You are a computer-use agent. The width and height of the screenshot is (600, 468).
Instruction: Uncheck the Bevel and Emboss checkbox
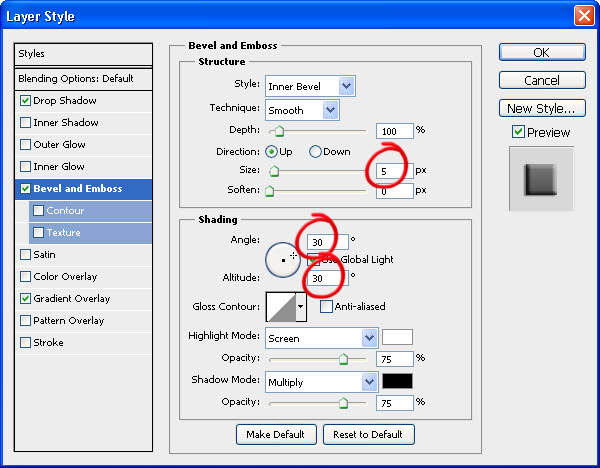pyautogui.click(x=25, y=189)
